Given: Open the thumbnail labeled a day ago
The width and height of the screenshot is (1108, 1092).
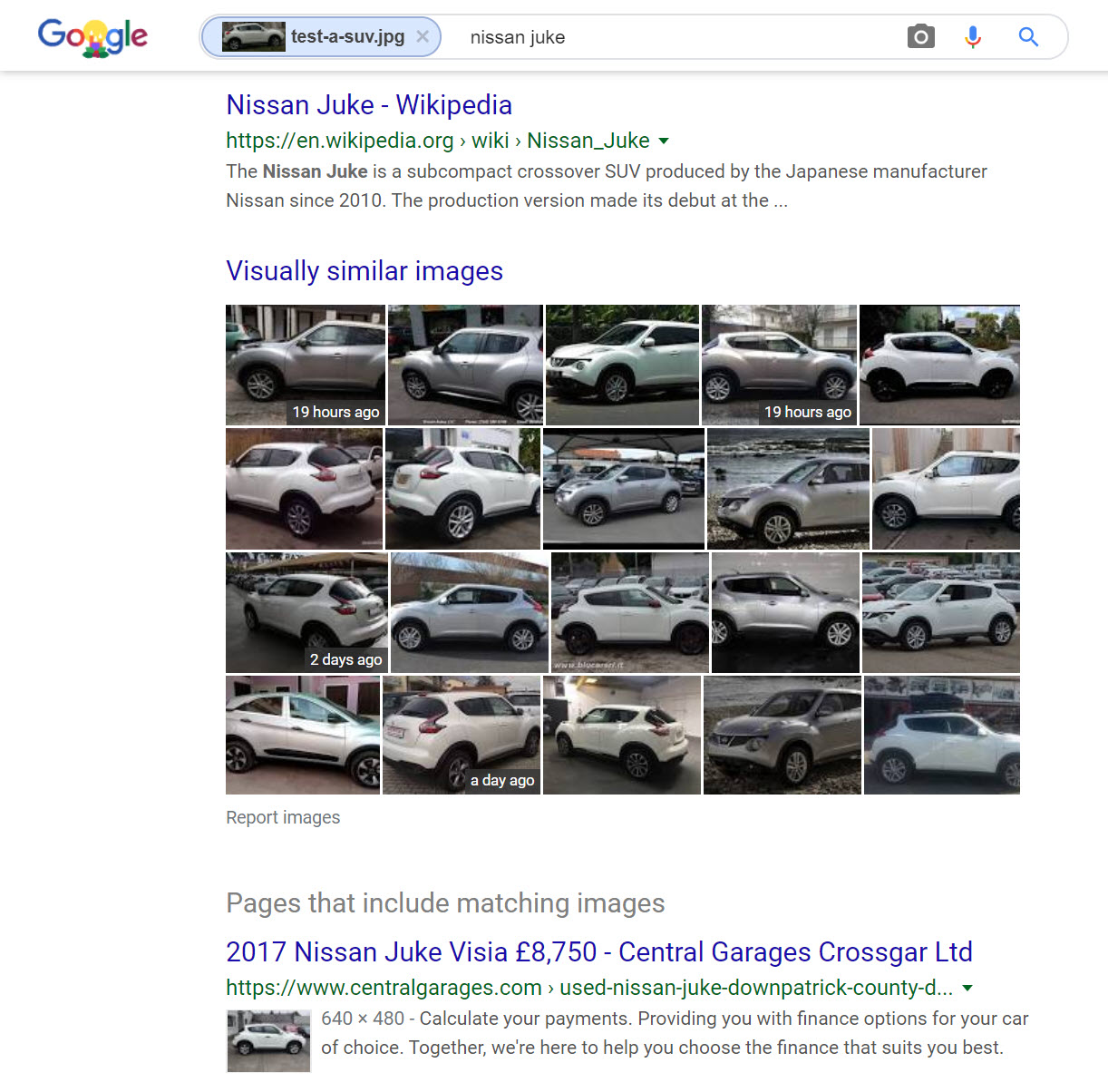Looking at the screenshot, I should pos(462,735).
